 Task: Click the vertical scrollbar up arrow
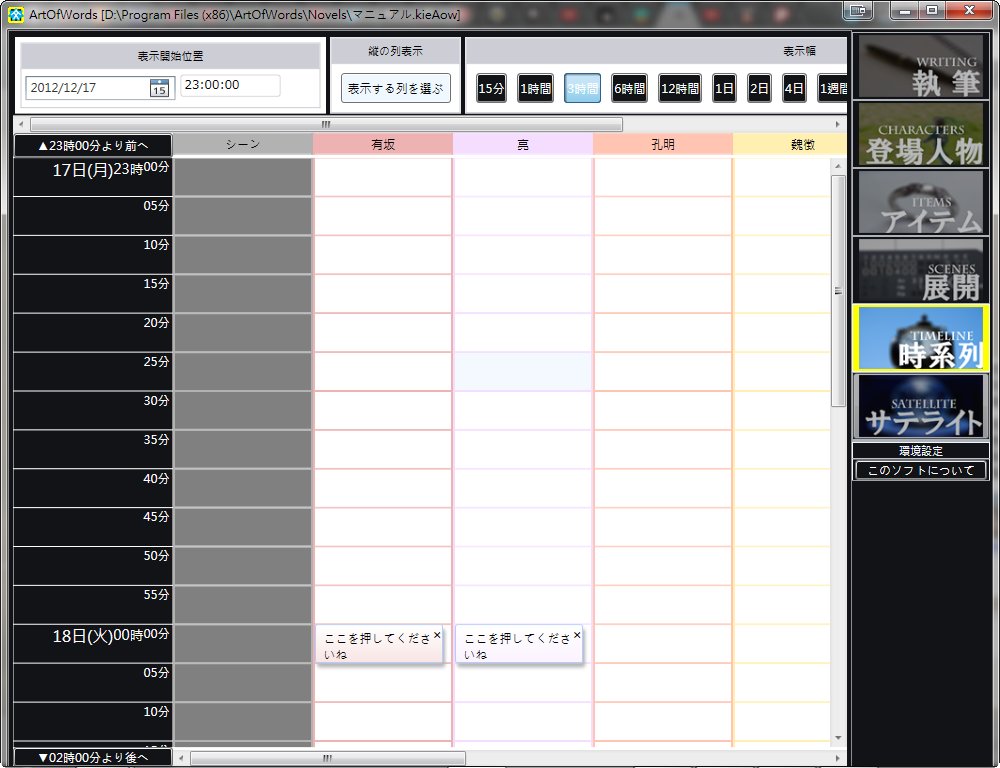pos(838,166)
